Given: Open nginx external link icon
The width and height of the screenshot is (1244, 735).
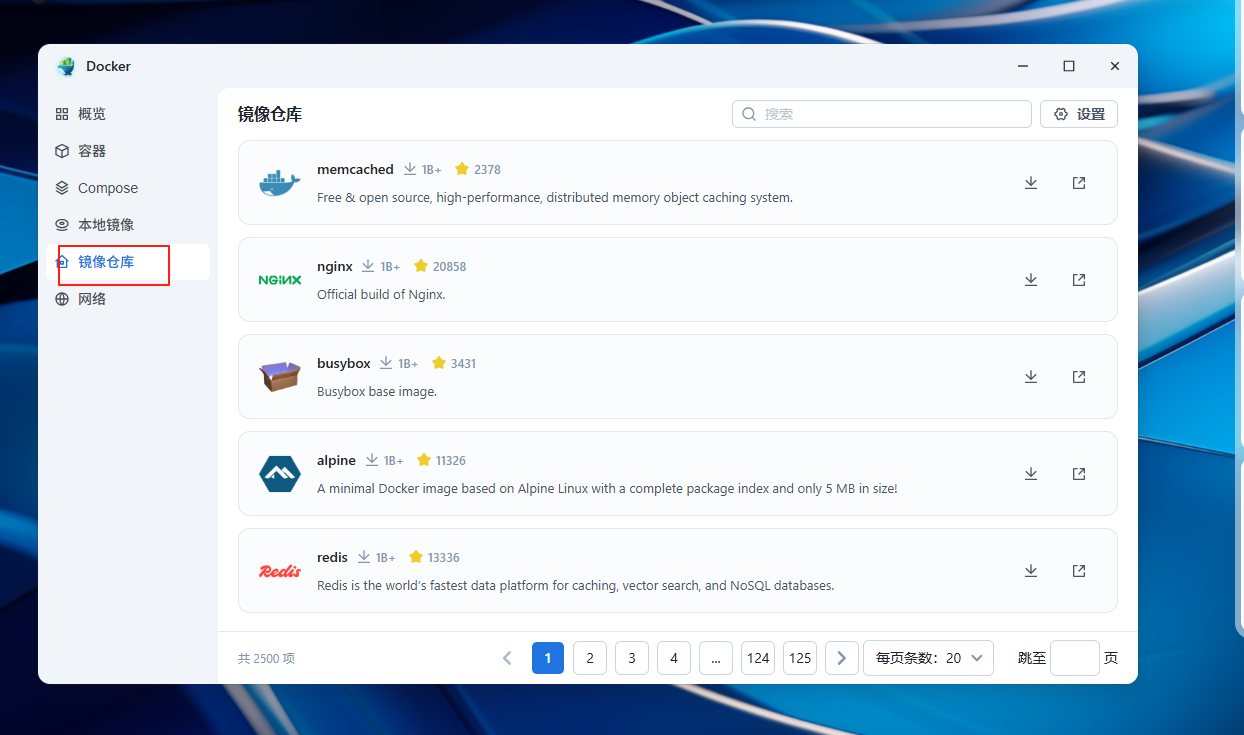Looking at the screenshot, I should click(1079, 280).
